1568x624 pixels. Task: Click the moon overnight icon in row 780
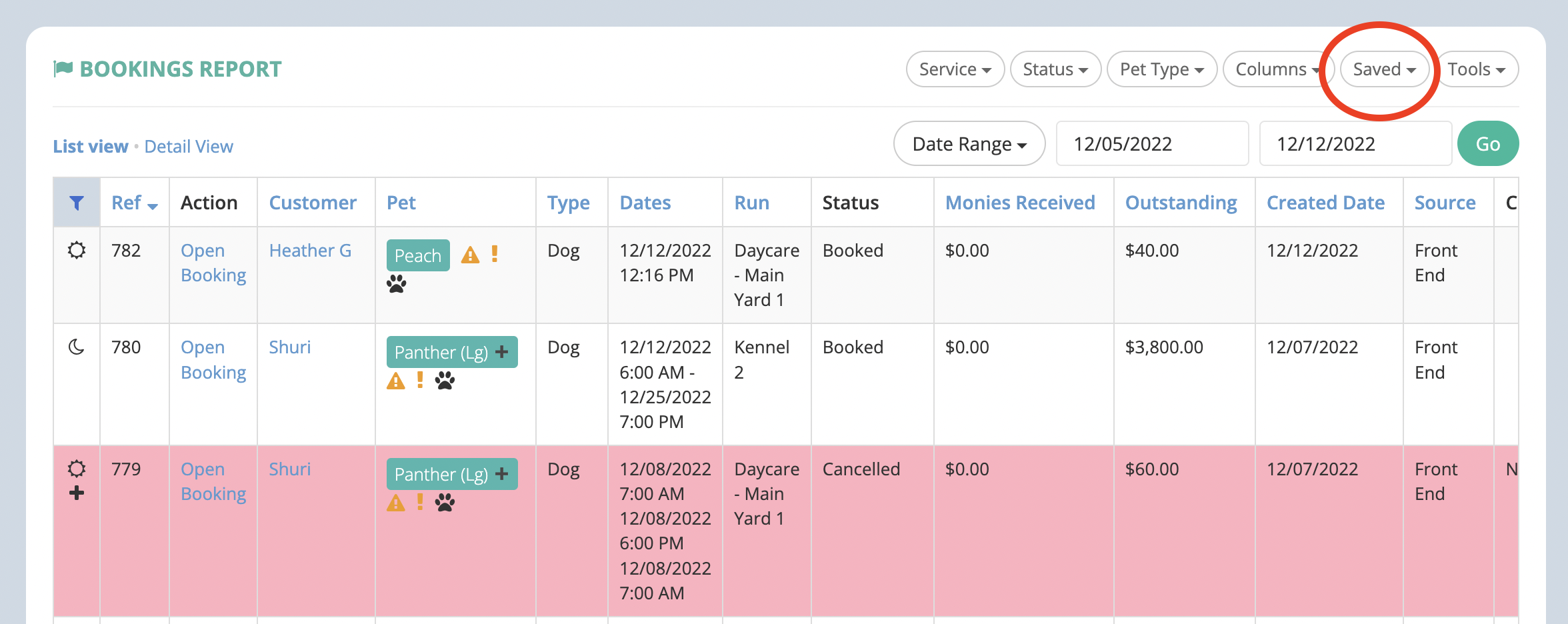[x=77, y=347]
